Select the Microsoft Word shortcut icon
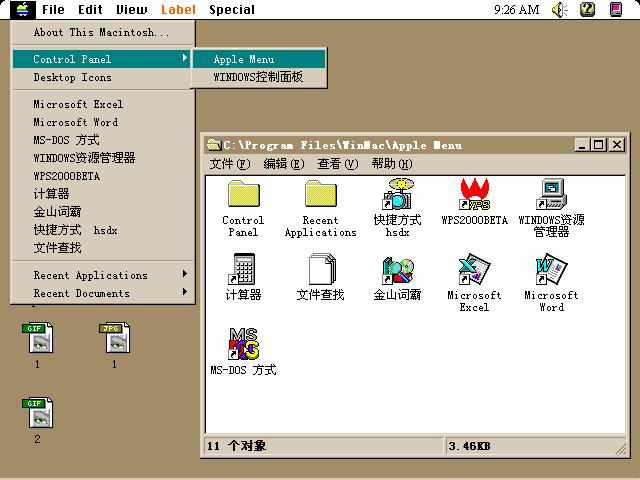Image resolution: width=640 pixels, height=480 pixels. pos(551,269)
